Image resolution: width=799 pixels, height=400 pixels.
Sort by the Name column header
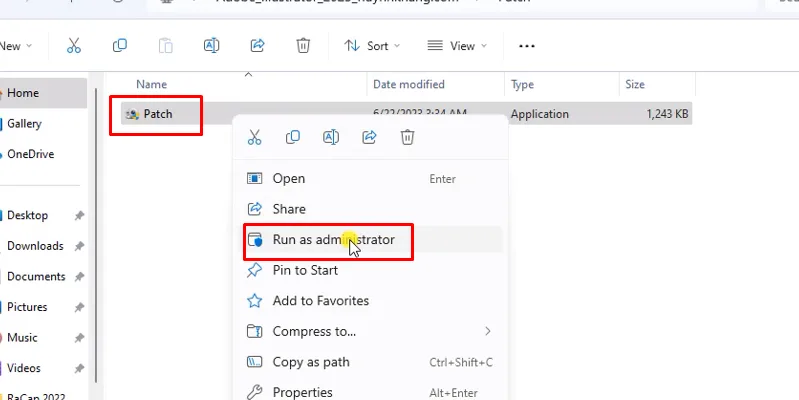tap(151, 84)
